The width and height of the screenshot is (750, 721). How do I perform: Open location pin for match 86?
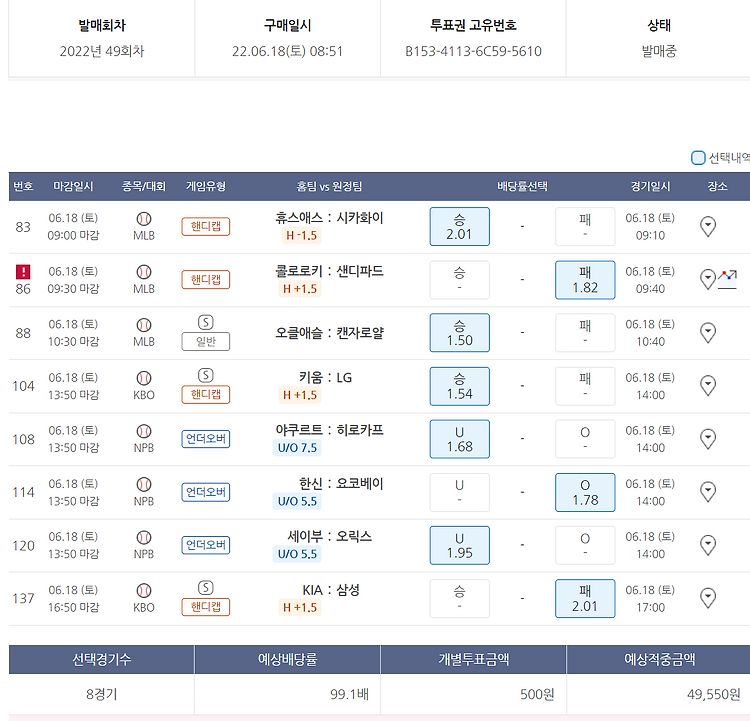[707, 279]
